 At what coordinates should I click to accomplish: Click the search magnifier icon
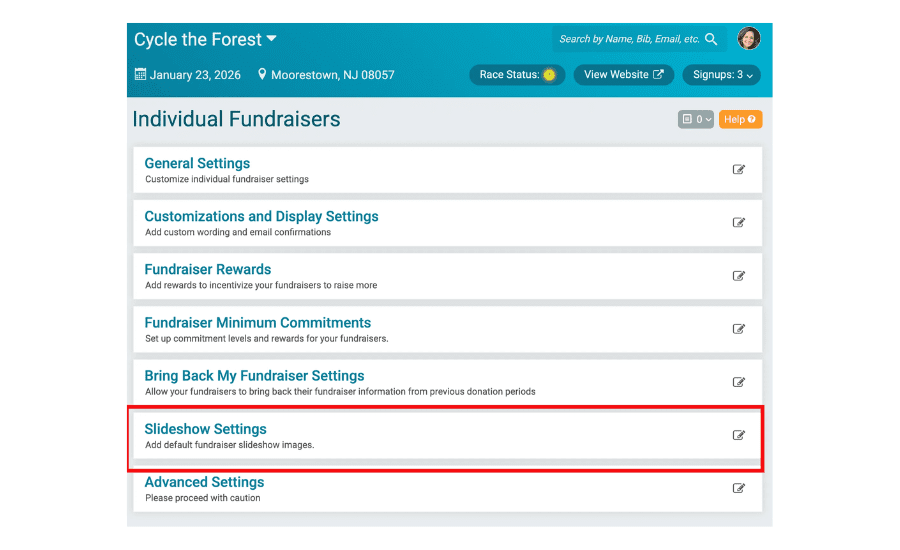(711, 39)
